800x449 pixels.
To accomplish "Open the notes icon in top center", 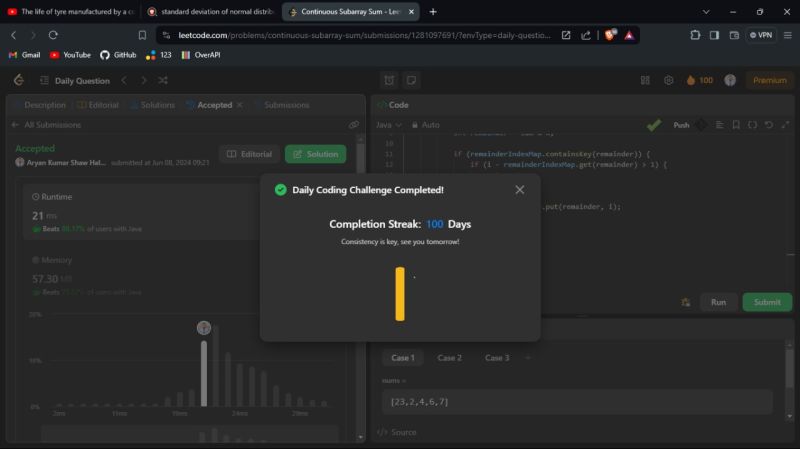I will click(x=411, y=80).
